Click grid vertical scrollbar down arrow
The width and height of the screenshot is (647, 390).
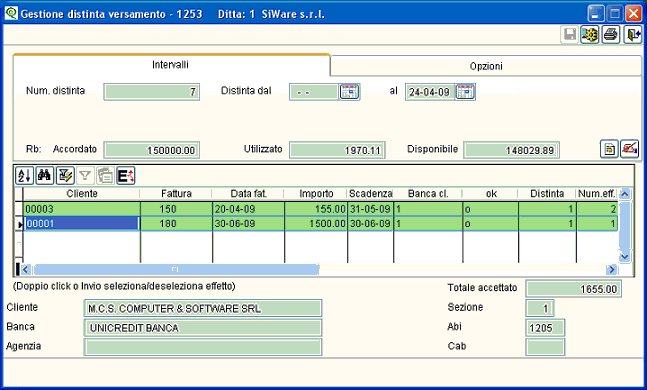[625, 256]
